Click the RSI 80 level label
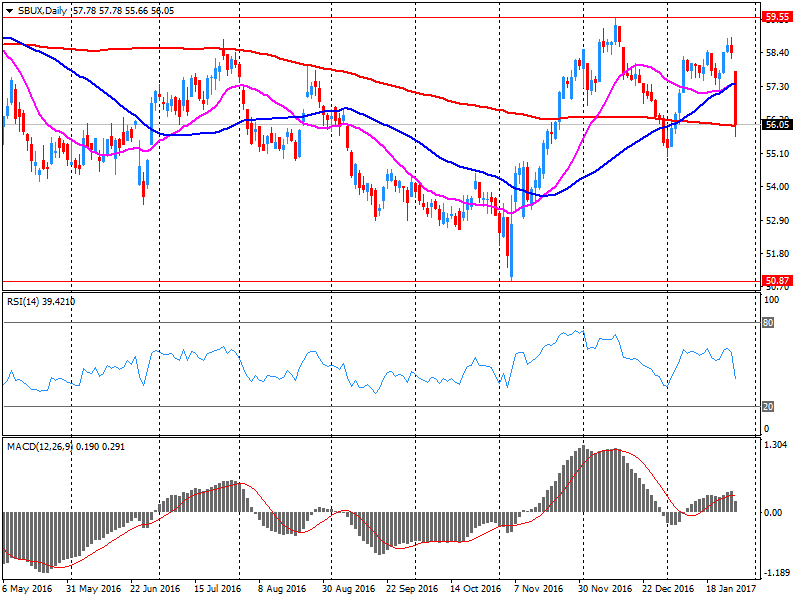Screen dimensions: 800x600 tap(770, 323)
